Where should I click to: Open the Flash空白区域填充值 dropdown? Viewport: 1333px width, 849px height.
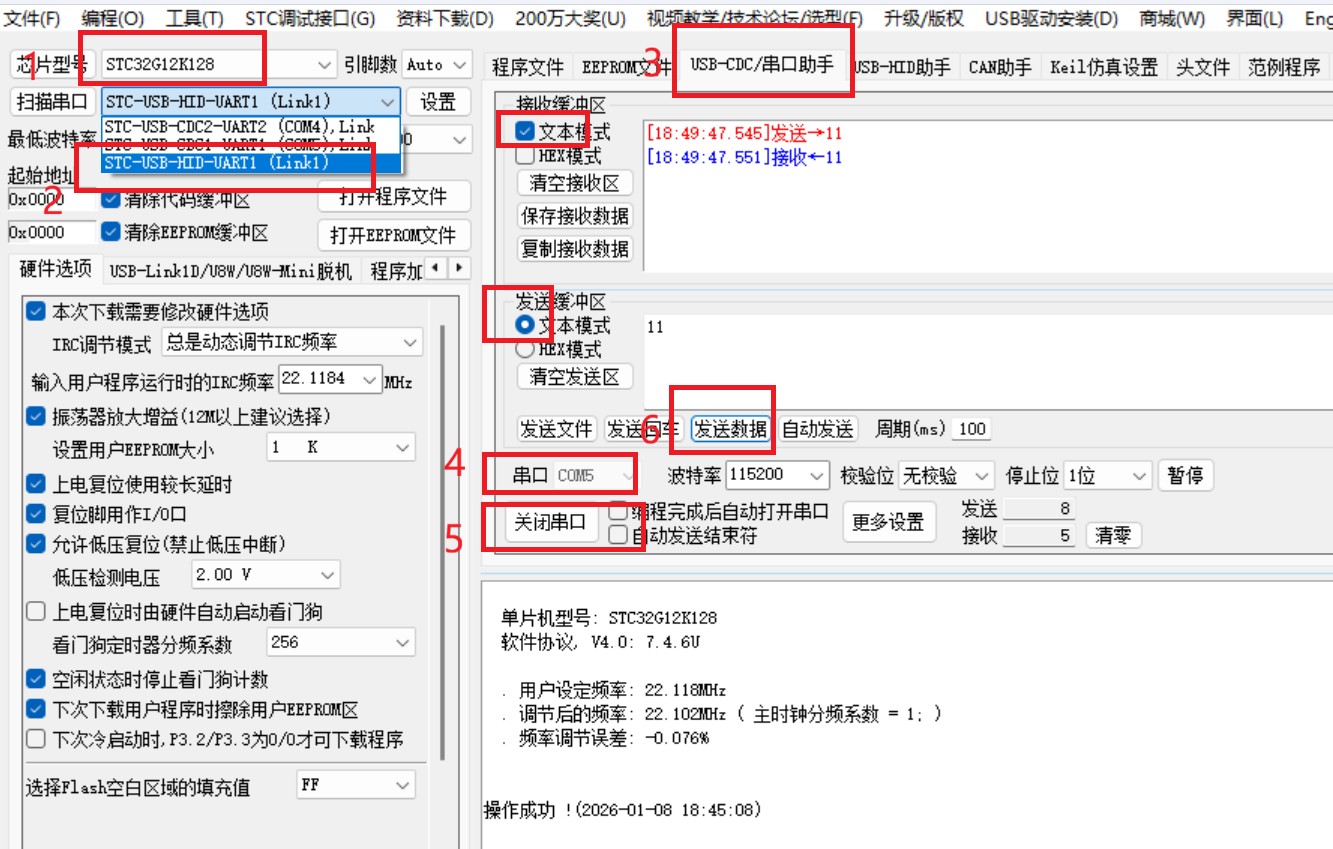pyautogui.click(x=404, y=784)
